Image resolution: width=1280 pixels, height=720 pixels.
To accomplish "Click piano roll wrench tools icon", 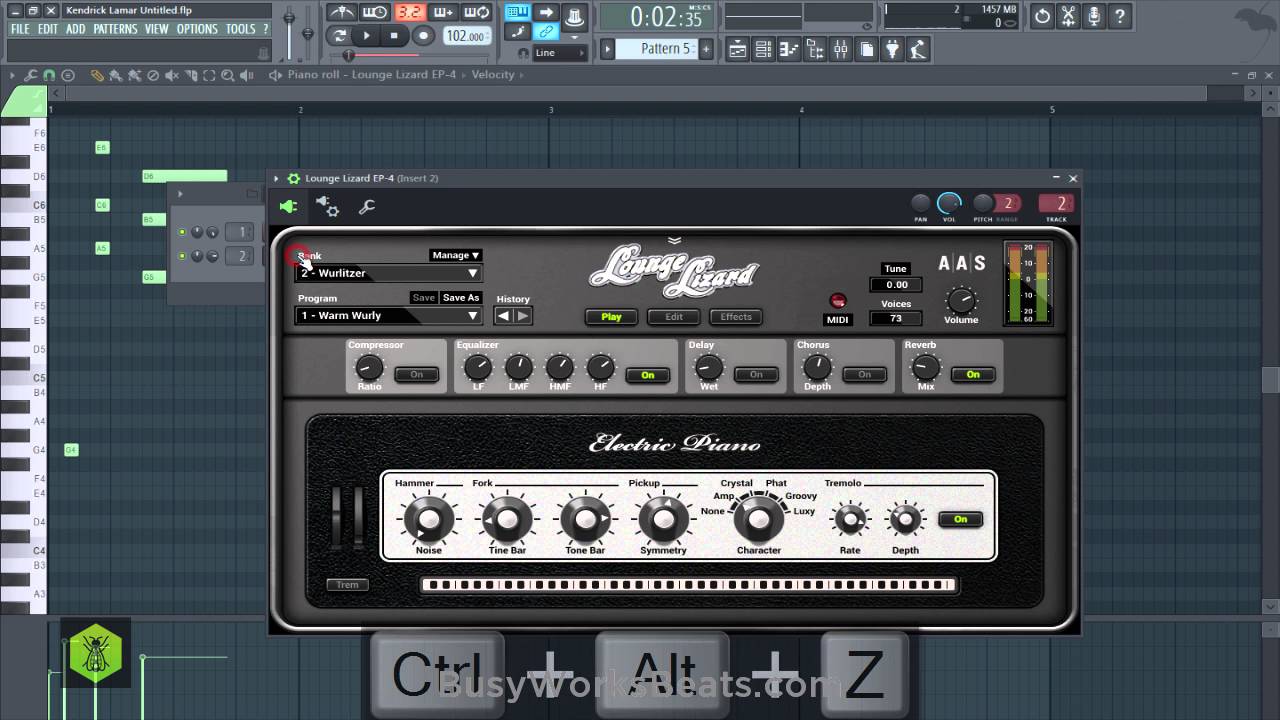I will [x=30, y=75].
